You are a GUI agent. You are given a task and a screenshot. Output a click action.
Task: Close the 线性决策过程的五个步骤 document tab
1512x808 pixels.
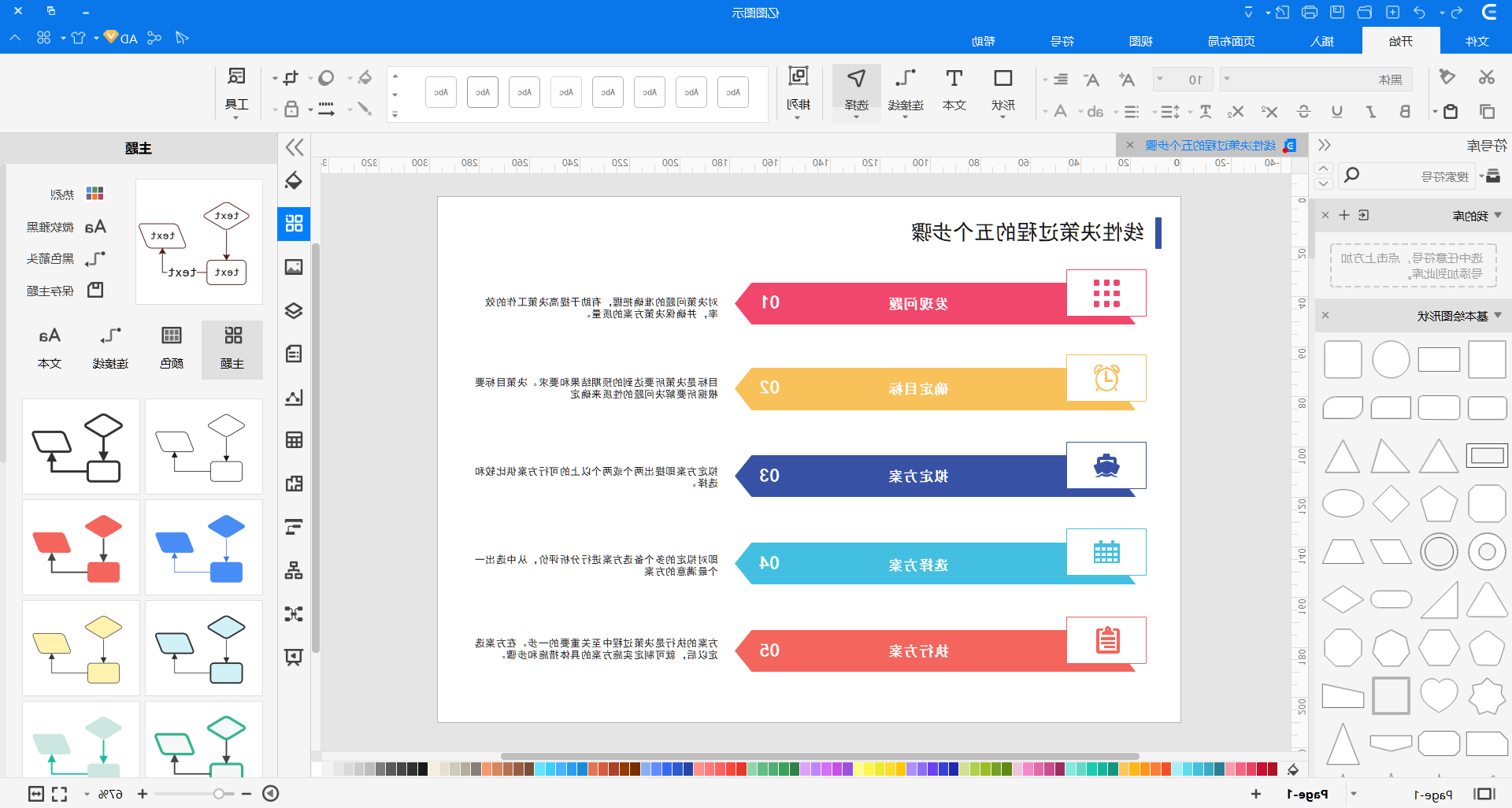click(x=1130, y=145)
